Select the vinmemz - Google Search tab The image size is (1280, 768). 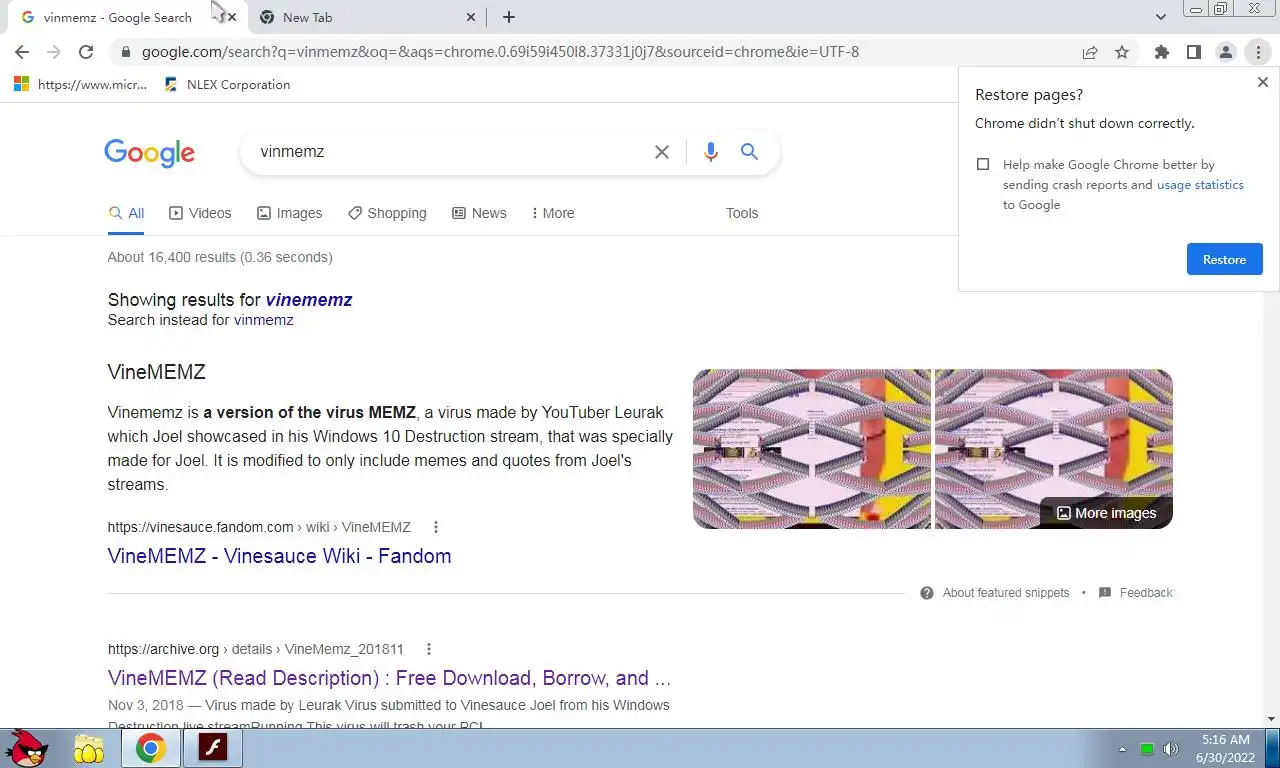[x=125, y=17]
